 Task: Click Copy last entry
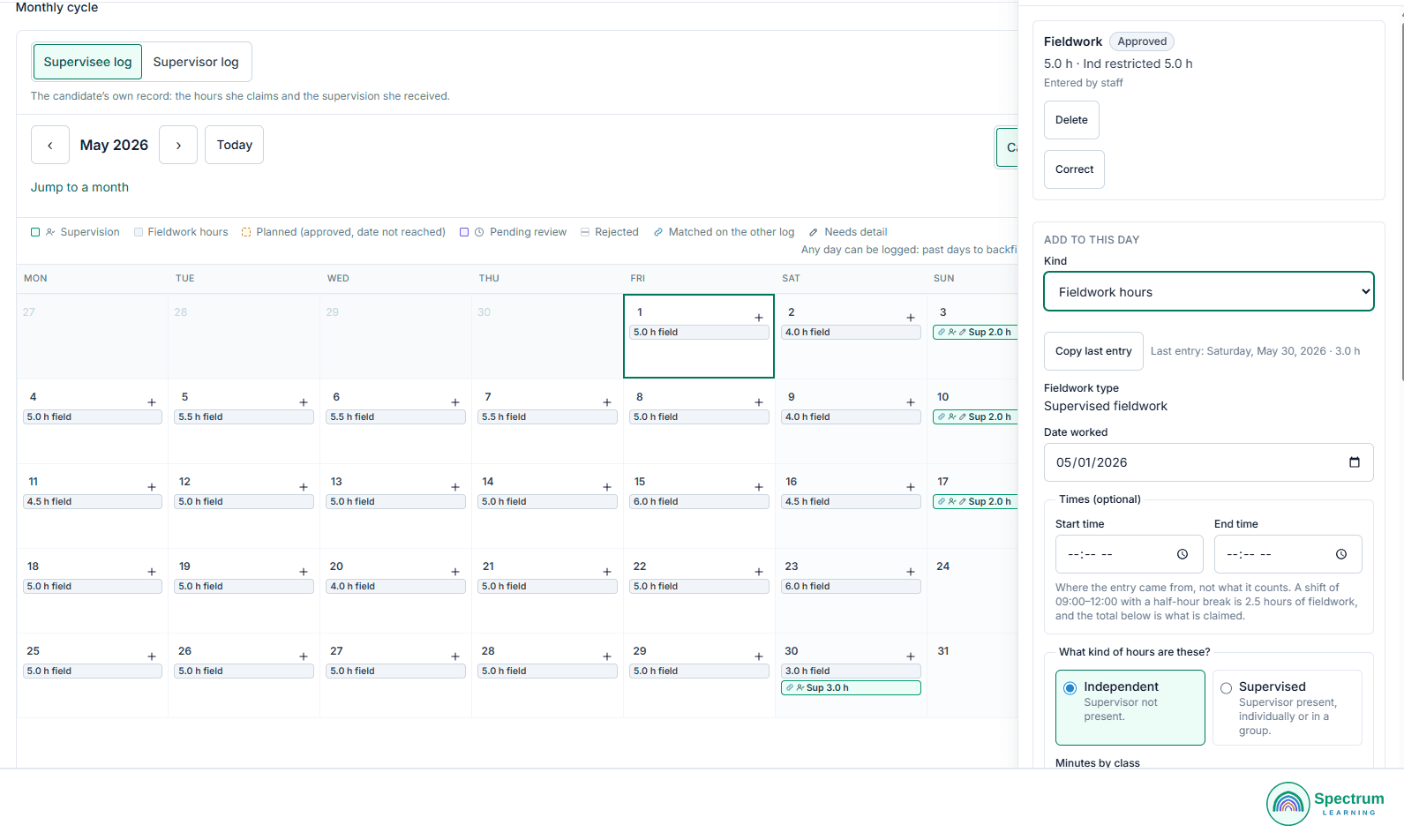(1093, 351)
